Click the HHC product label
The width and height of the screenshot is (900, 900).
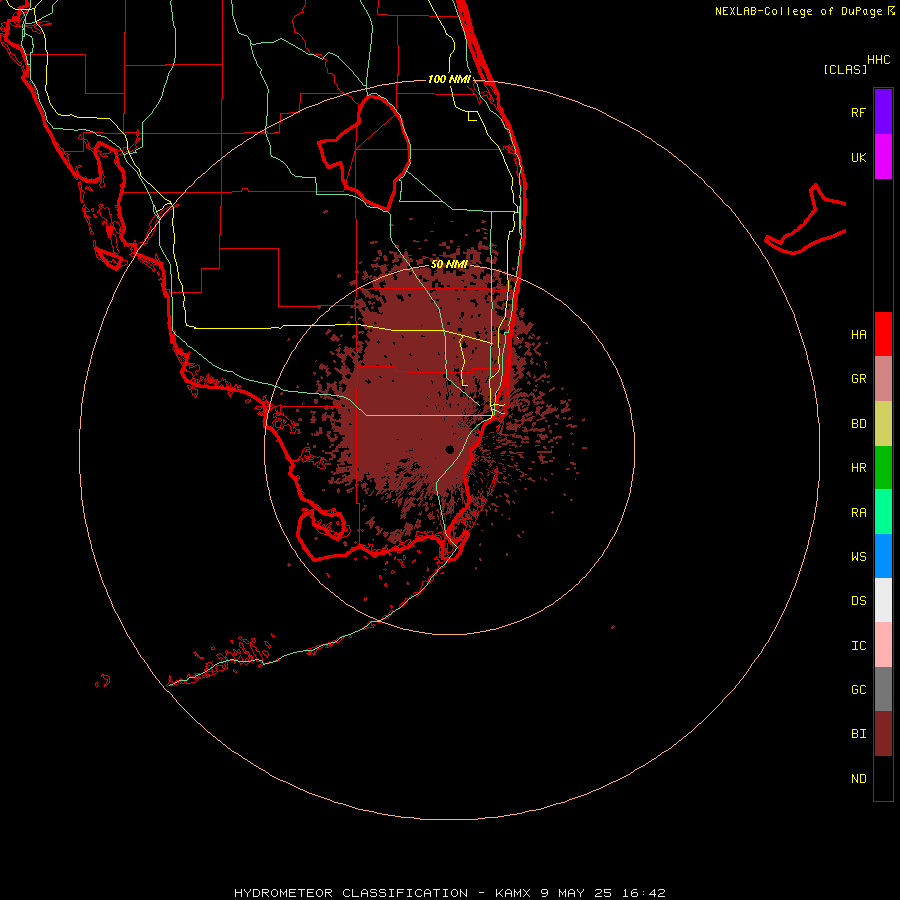879,60
